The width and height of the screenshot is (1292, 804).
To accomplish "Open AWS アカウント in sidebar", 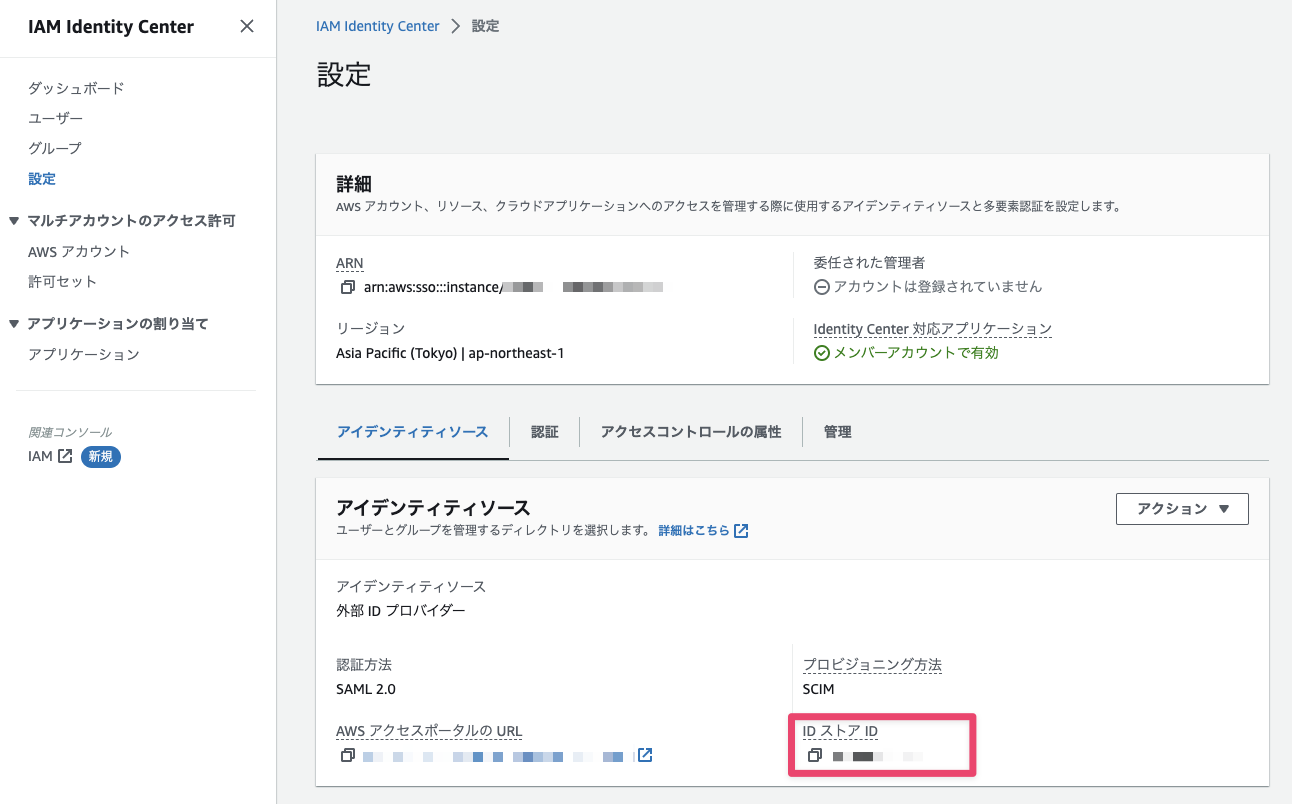I will pyautogui.click(x=79, y=252).
